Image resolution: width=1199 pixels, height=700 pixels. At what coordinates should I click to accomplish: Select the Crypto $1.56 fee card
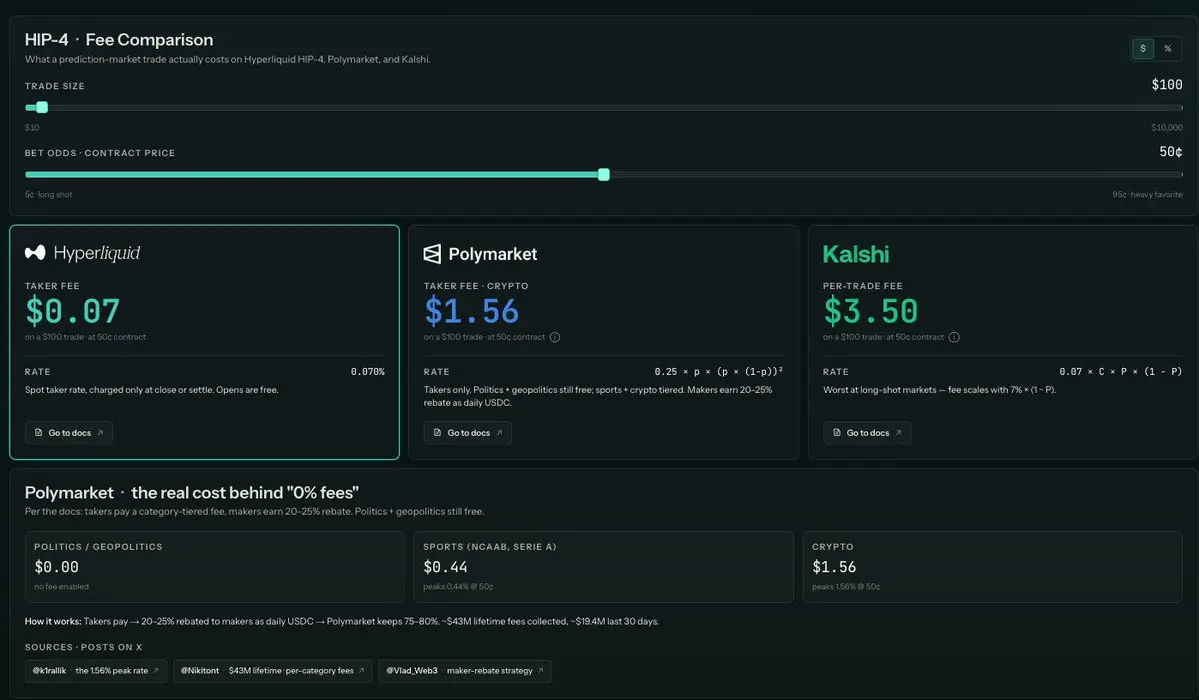pyautogui.click(x=992, y=567)
